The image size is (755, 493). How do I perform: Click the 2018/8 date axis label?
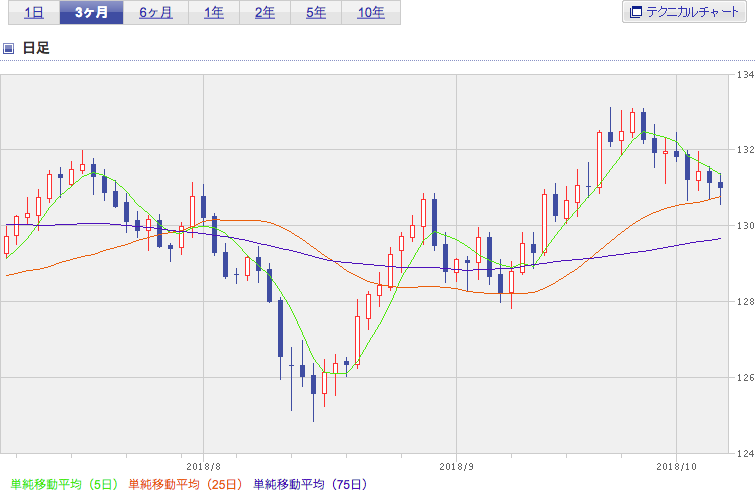(x=203, y=467)
